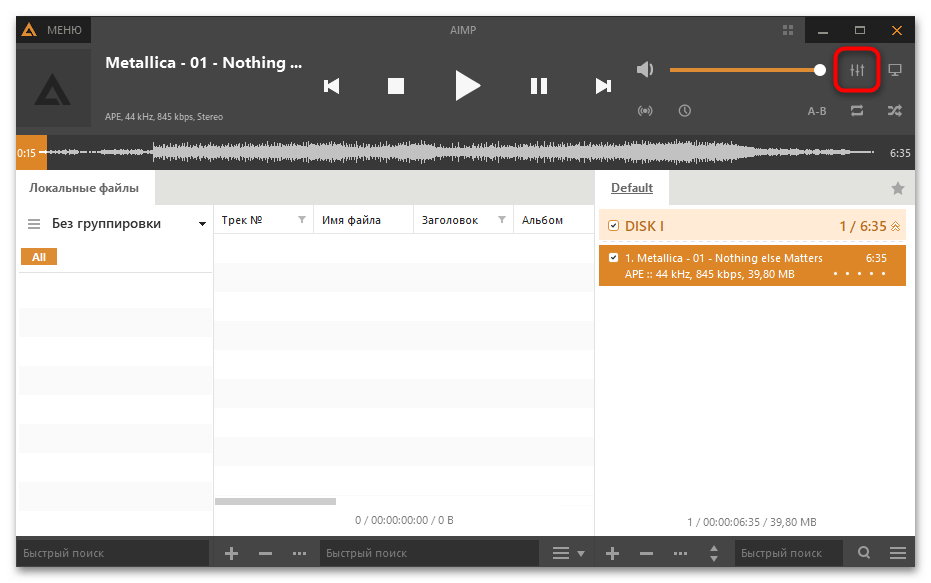Uncheck the Nothing else Matters track checkbox
931x583 pixels.
pos(613,258)
